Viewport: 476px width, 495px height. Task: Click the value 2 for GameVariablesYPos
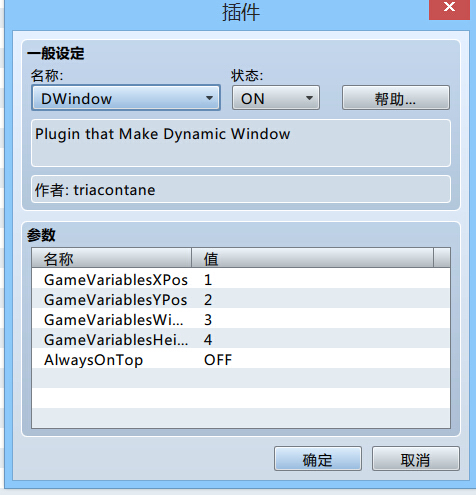(x=208, y=300)
